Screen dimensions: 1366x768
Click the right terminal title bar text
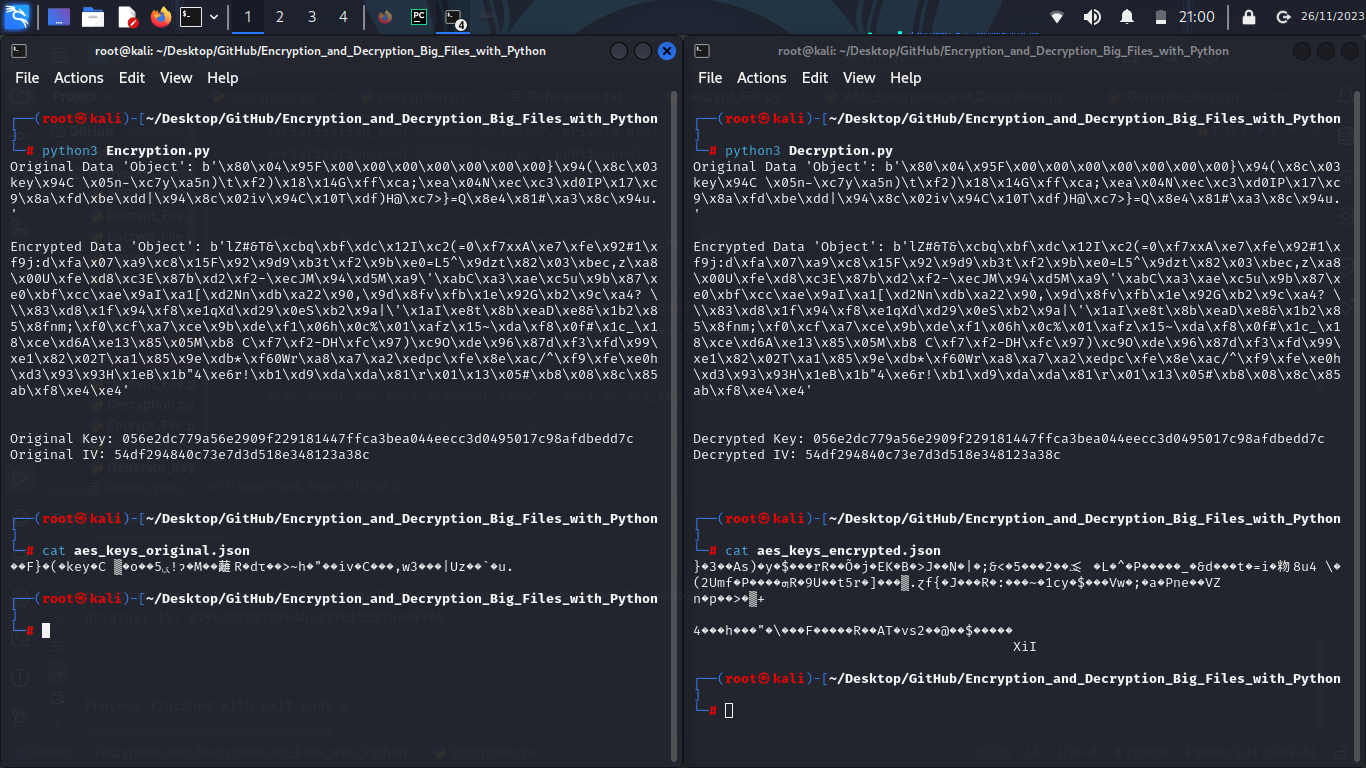1003,51
